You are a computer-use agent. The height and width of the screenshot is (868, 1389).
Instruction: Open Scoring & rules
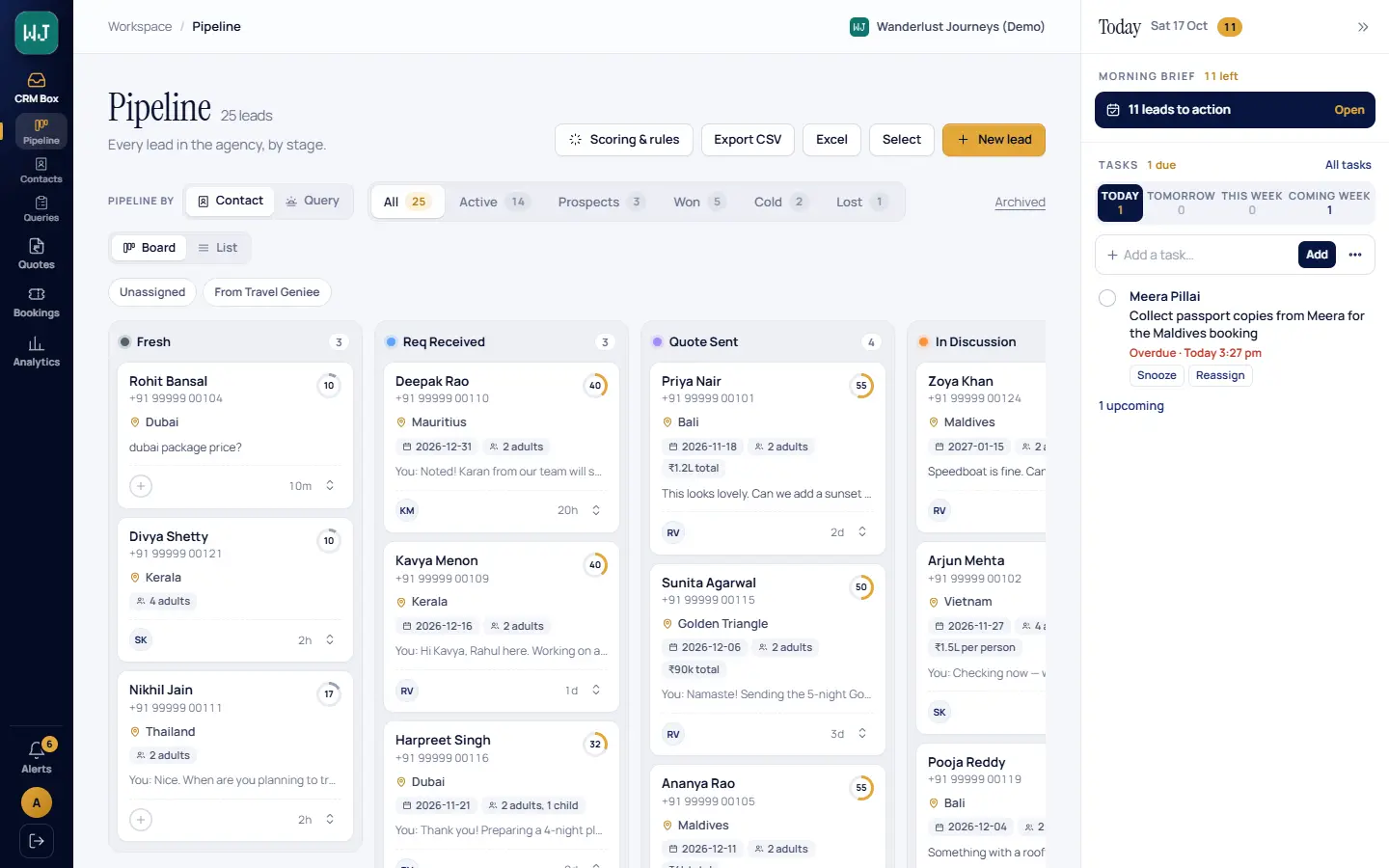click(x=624, y=140)
